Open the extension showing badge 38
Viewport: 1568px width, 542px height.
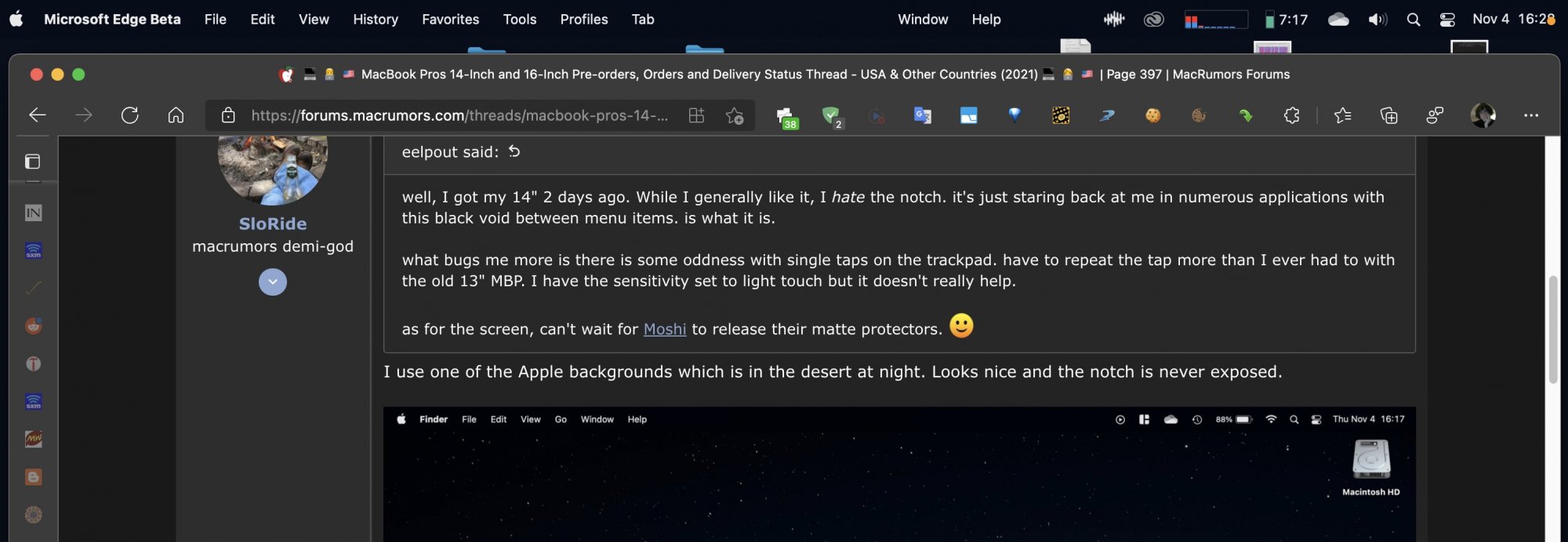click(786, 118)
